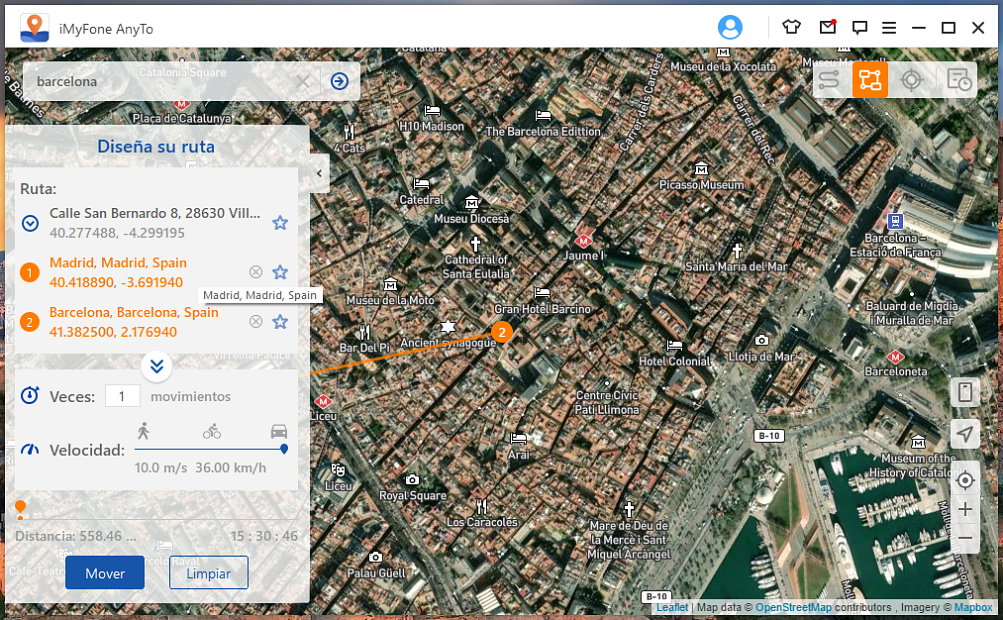
Task: Set speed to cycling icon
Action: [x=212, y=431]
